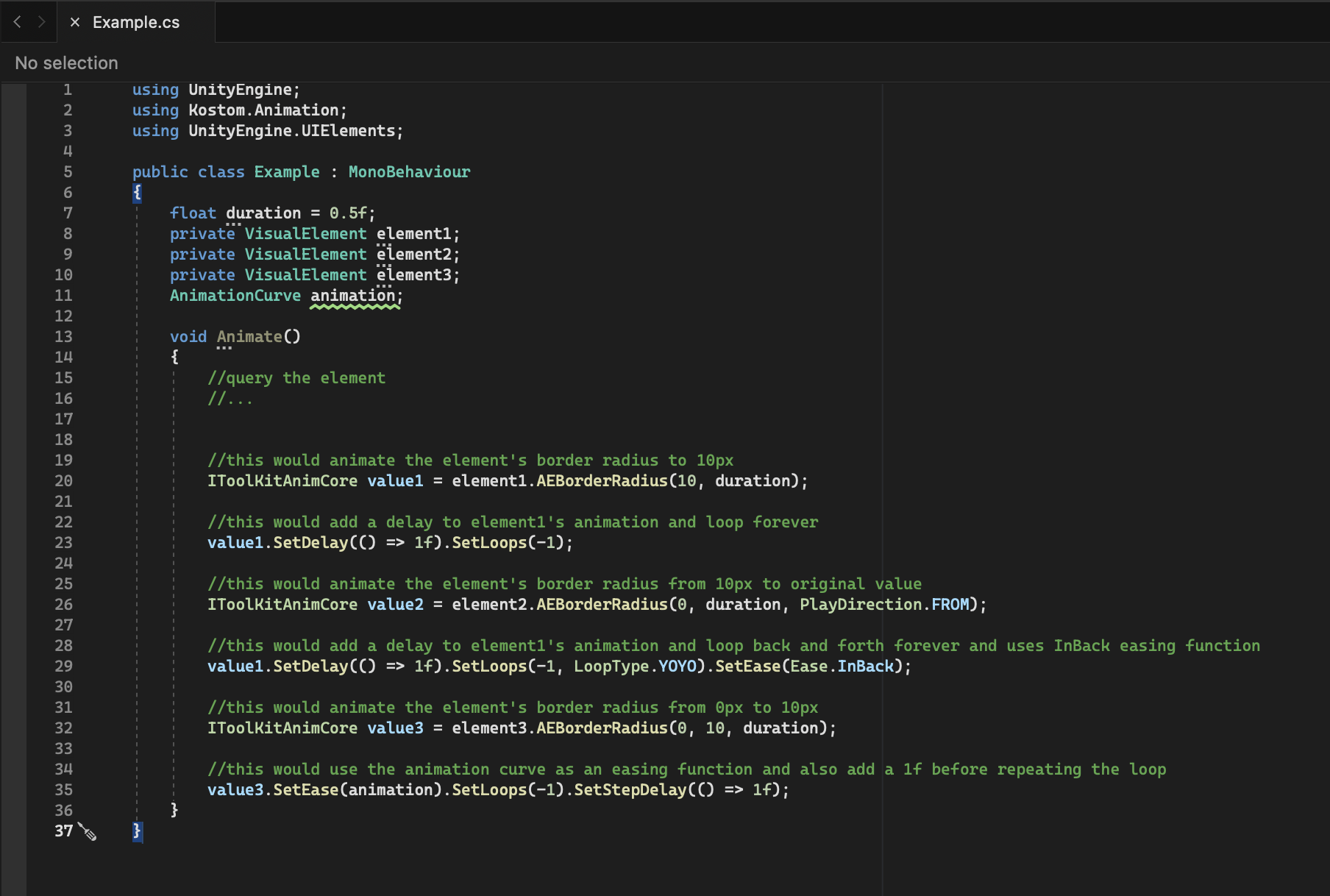The width and height of the screenshot is (1330, 896).
Task: Click the squiggly-underlined "animation" field name
Action: point(353,296)
